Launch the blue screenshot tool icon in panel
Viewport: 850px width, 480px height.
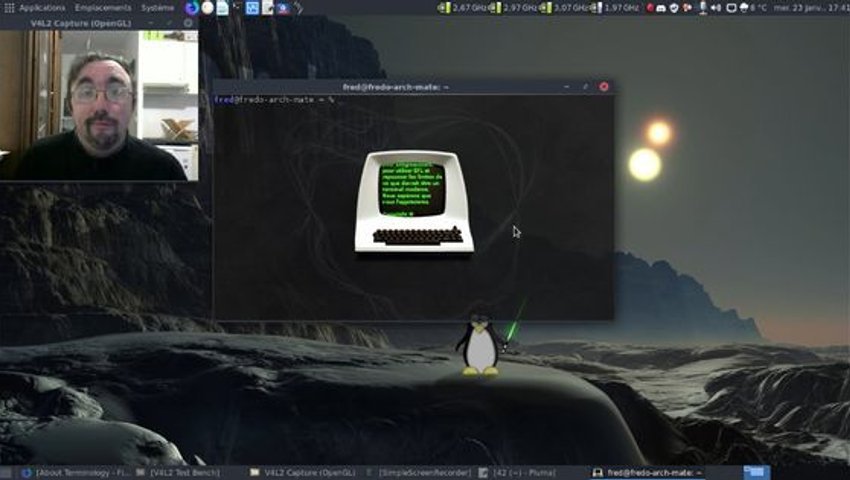click(x=252, y=8)
